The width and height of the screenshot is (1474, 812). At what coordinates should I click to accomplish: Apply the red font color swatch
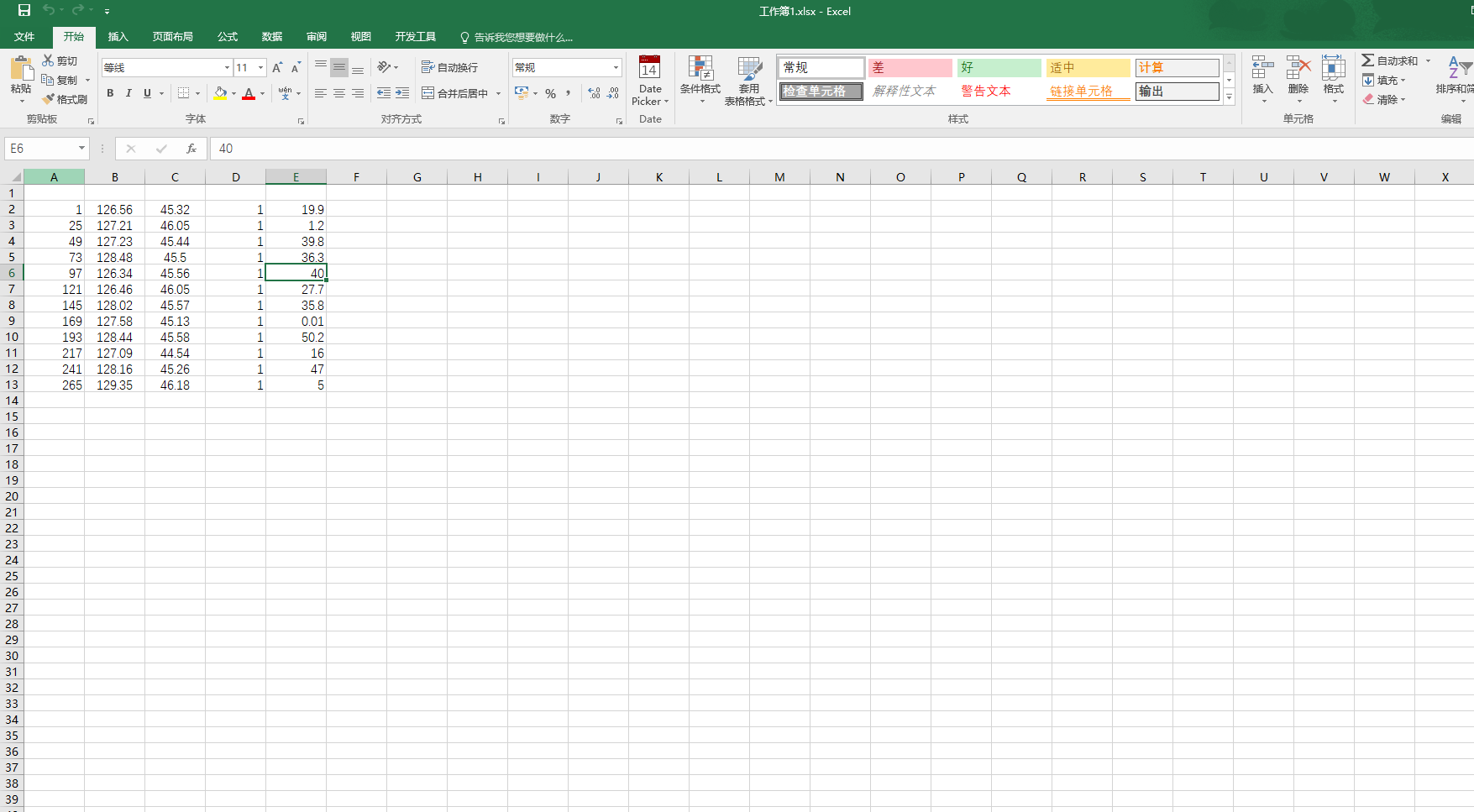click(x=249, y=93)
